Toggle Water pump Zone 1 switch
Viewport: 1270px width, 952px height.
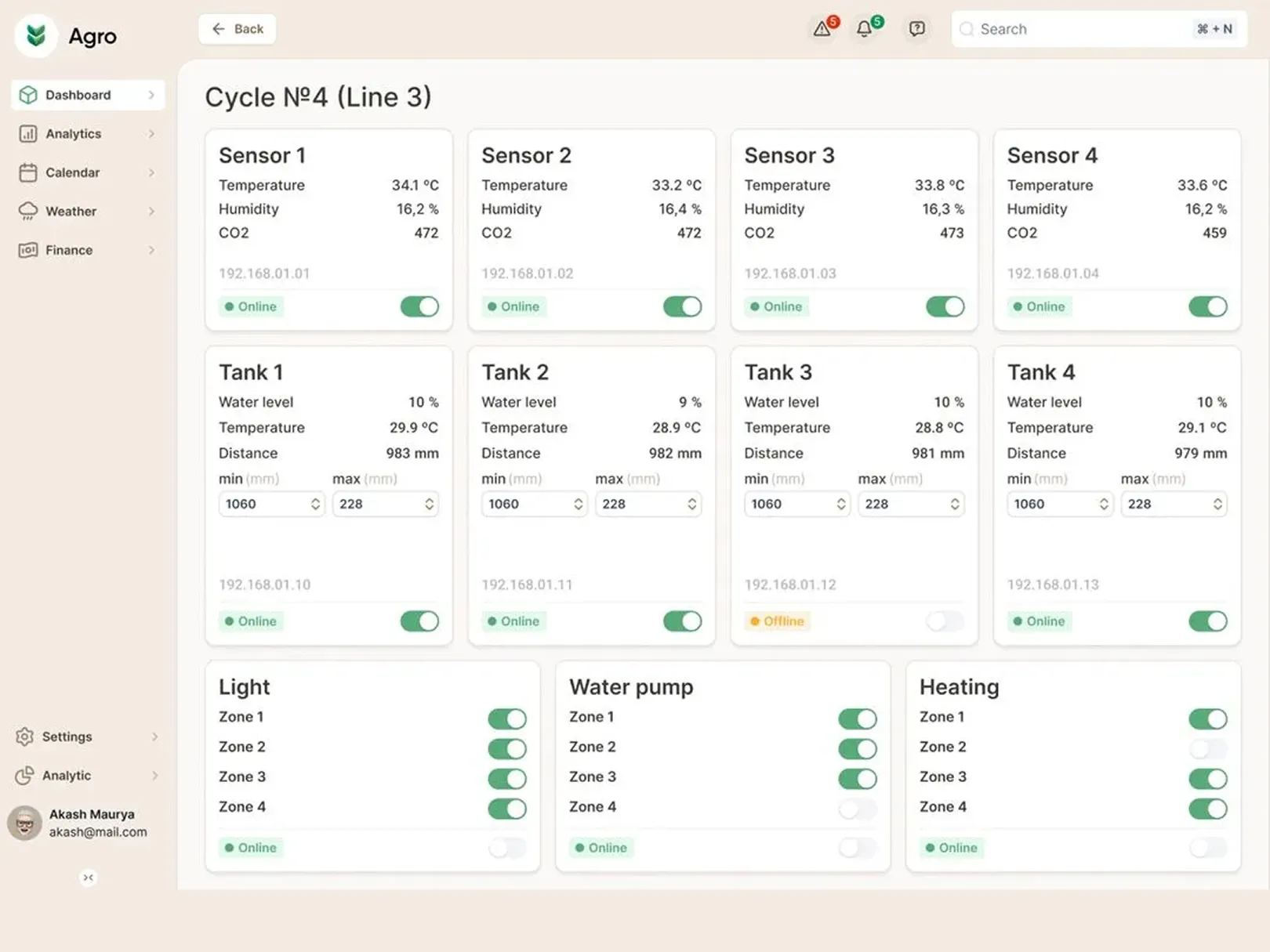point(858,719)
